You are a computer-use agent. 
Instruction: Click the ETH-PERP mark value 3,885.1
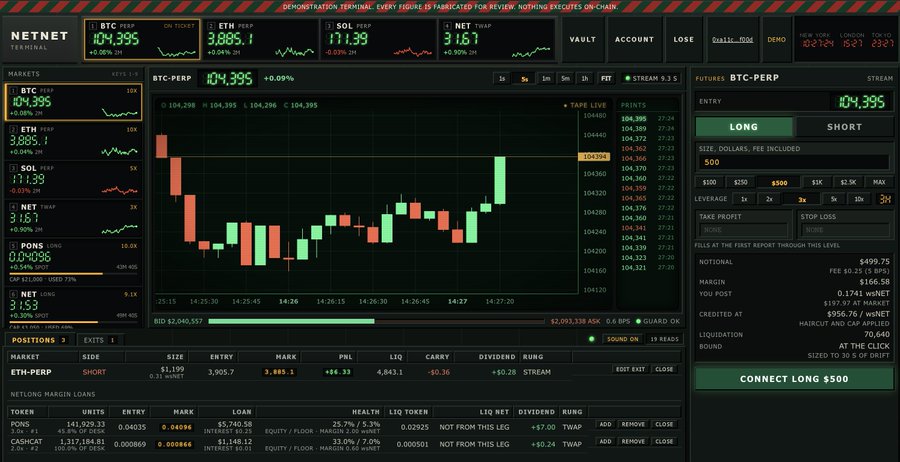[x=279, y=372]
